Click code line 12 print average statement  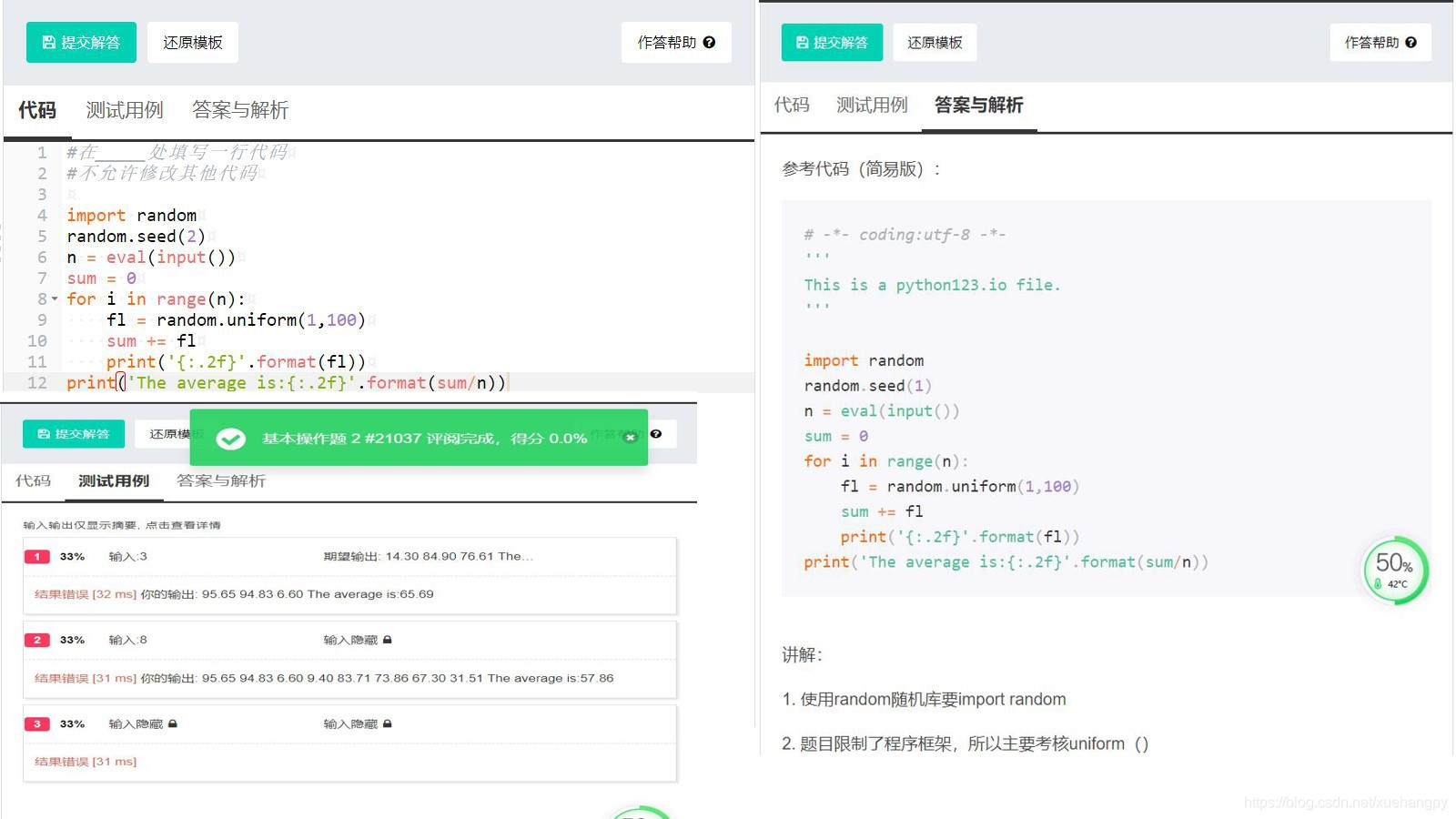(286, 383)
